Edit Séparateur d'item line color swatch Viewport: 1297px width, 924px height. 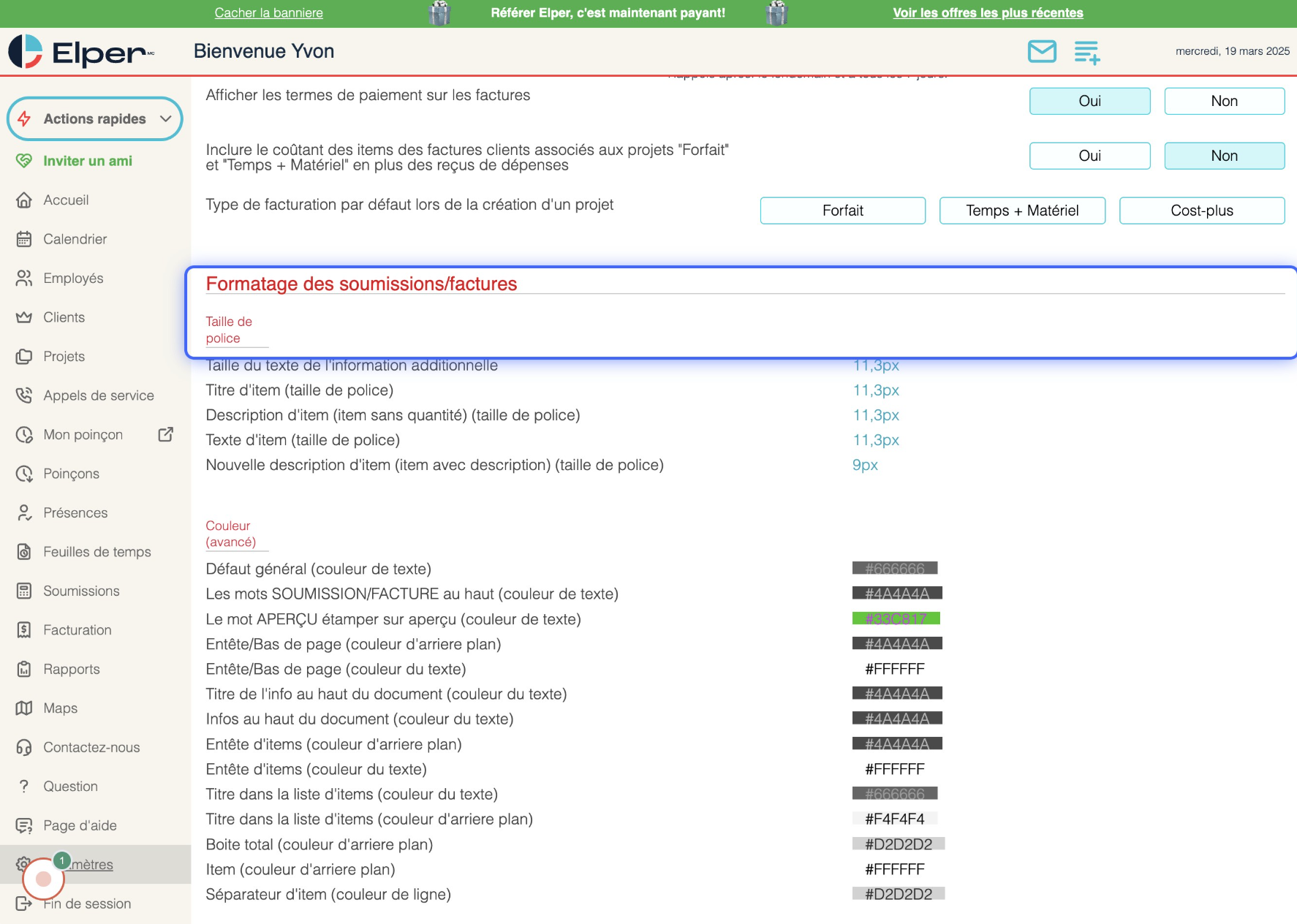click(x=899, y=894)
